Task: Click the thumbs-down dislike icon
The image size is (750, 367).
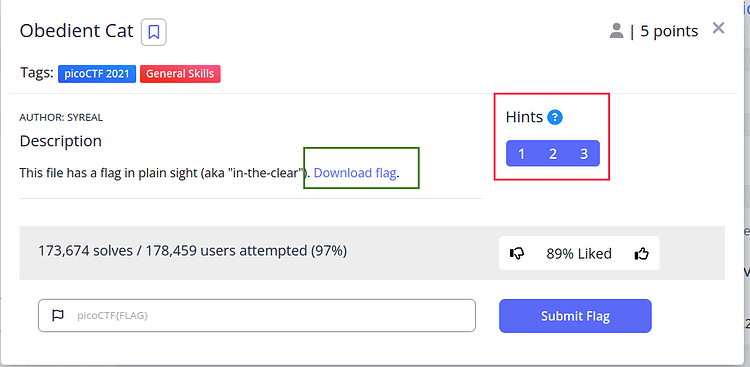Action: (x=517, y=253)
